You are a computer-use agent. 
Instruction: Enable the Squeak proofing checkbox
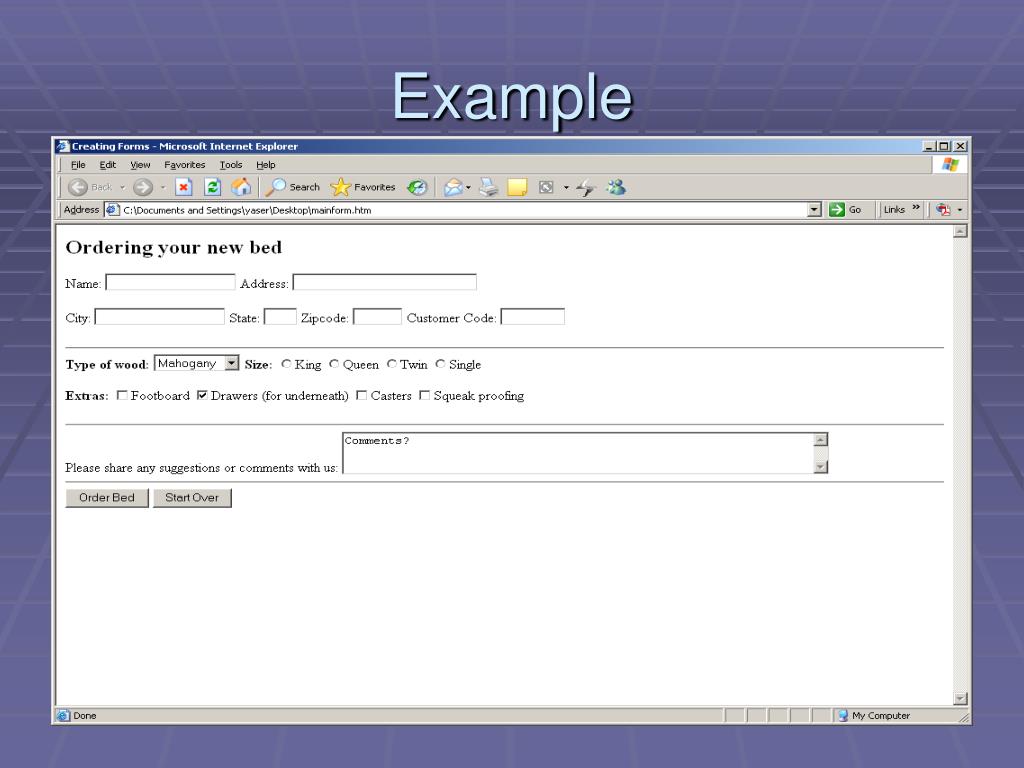pyautogui.click(x=424, y=395)
